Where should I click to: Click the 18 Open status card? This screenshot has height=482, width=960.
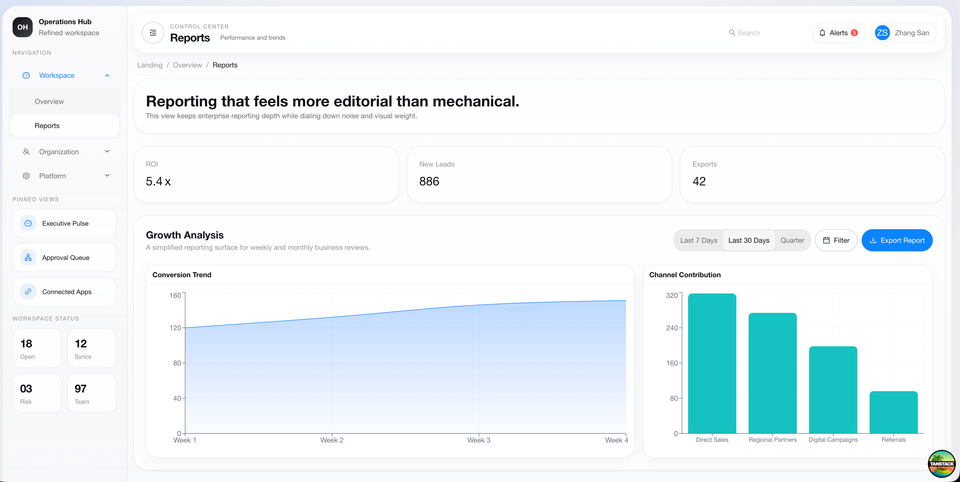[x=37, y=348]
